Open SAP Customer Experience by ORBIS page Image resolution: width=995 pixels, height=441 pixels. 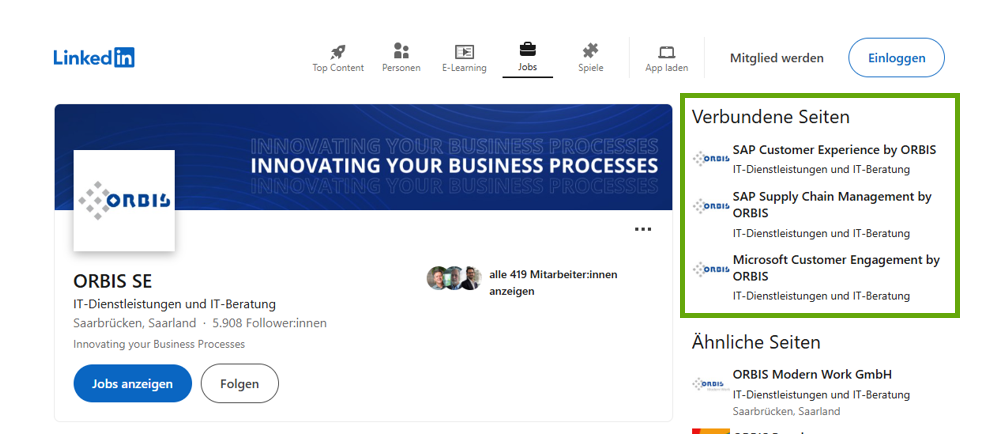click(x=834, y=150)
